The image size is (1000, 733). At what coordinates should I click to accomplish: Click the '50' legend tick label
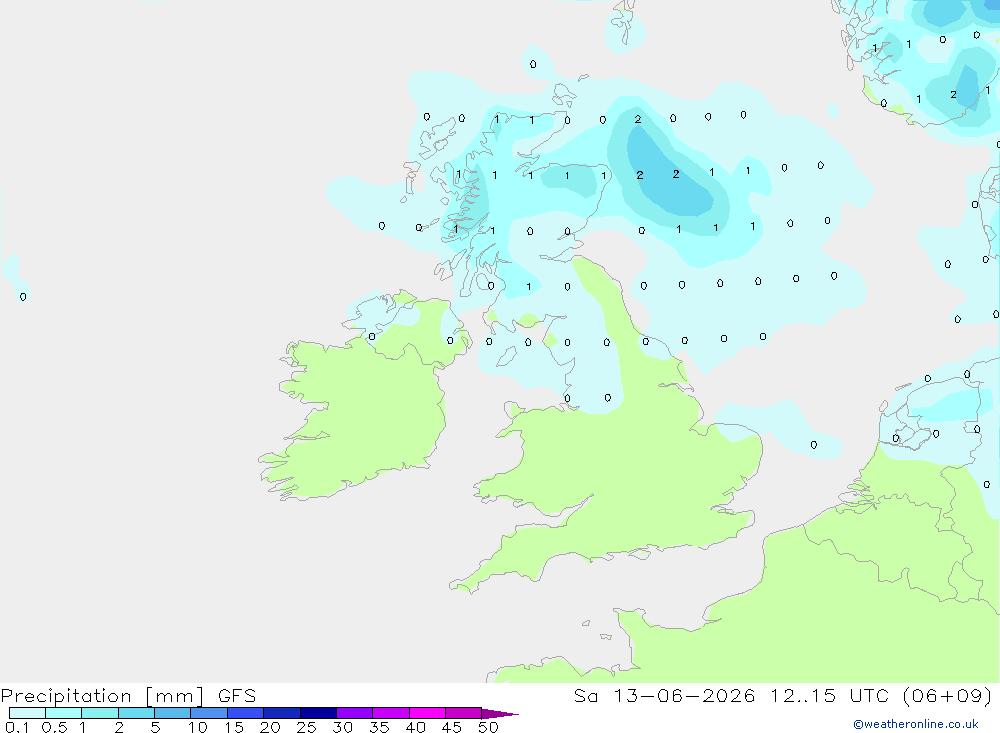[x=488, y=727]
